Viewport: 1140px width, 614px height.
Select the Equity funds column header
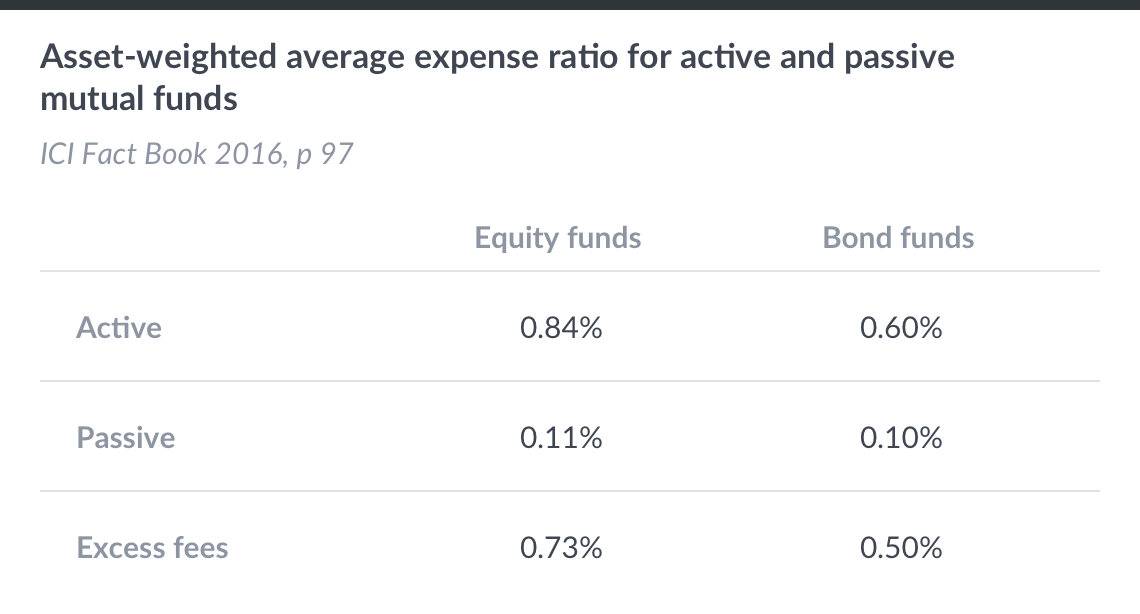point(558,237)
